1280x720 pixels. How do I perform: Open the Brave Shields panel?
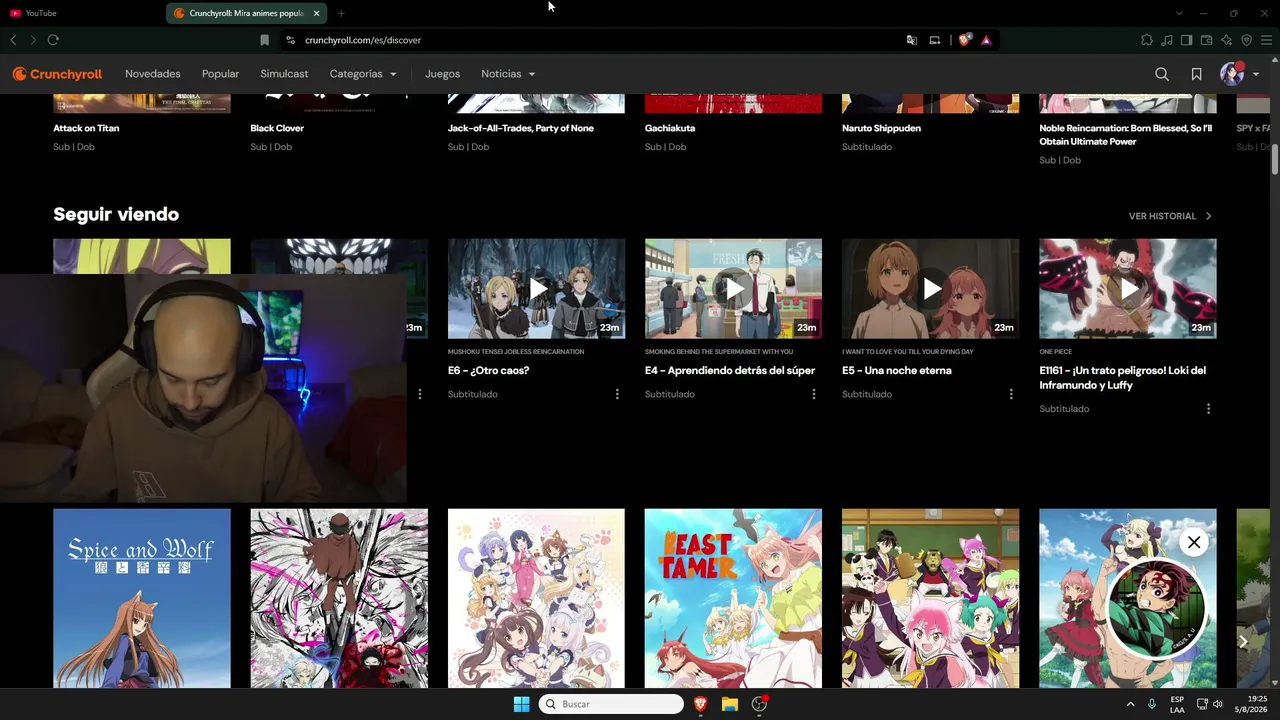[x=965, y=40]
